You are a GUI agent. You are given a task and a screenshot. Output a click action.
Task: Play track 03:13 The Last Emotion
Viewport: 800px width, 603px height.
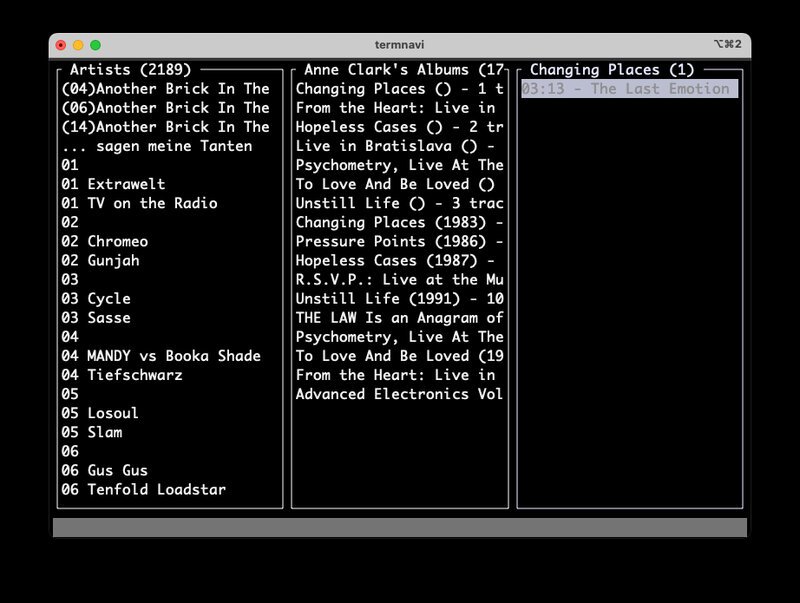tap(630, 89)
